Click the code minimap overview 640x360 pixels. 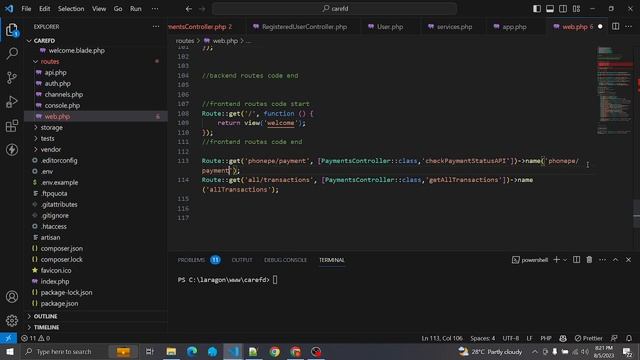point(614,90)
